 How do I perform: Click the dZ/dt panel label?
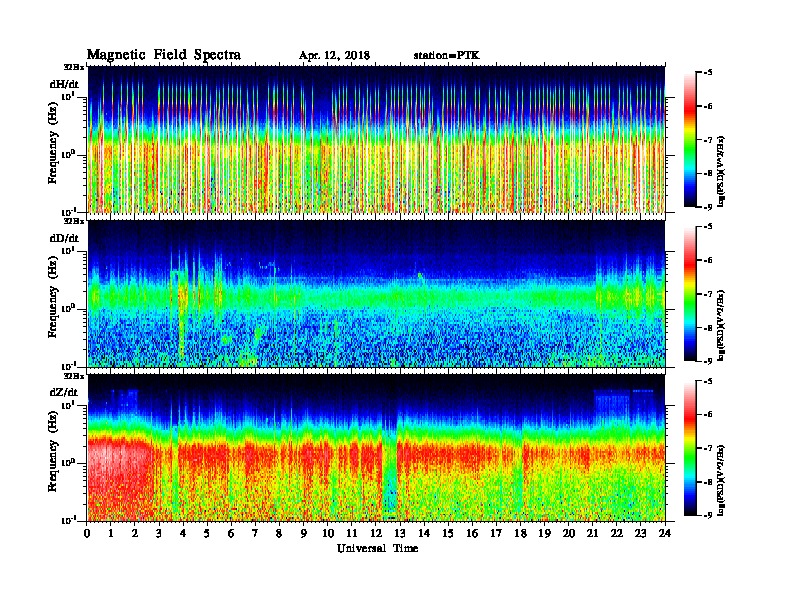[x=64, y=392]
